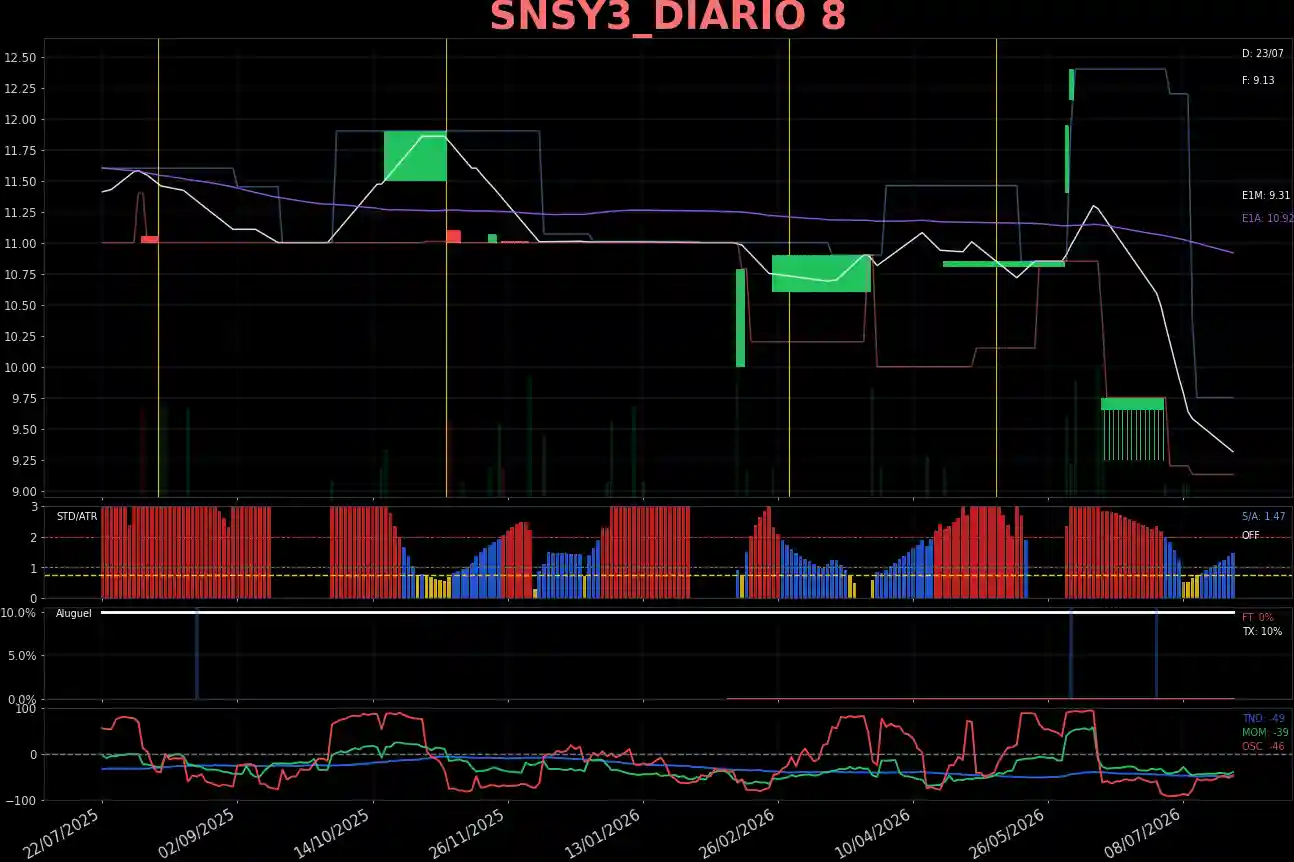Select the 12.00 price axis label
Viewport: 1294px width, 862px height.
click(21, 120)
